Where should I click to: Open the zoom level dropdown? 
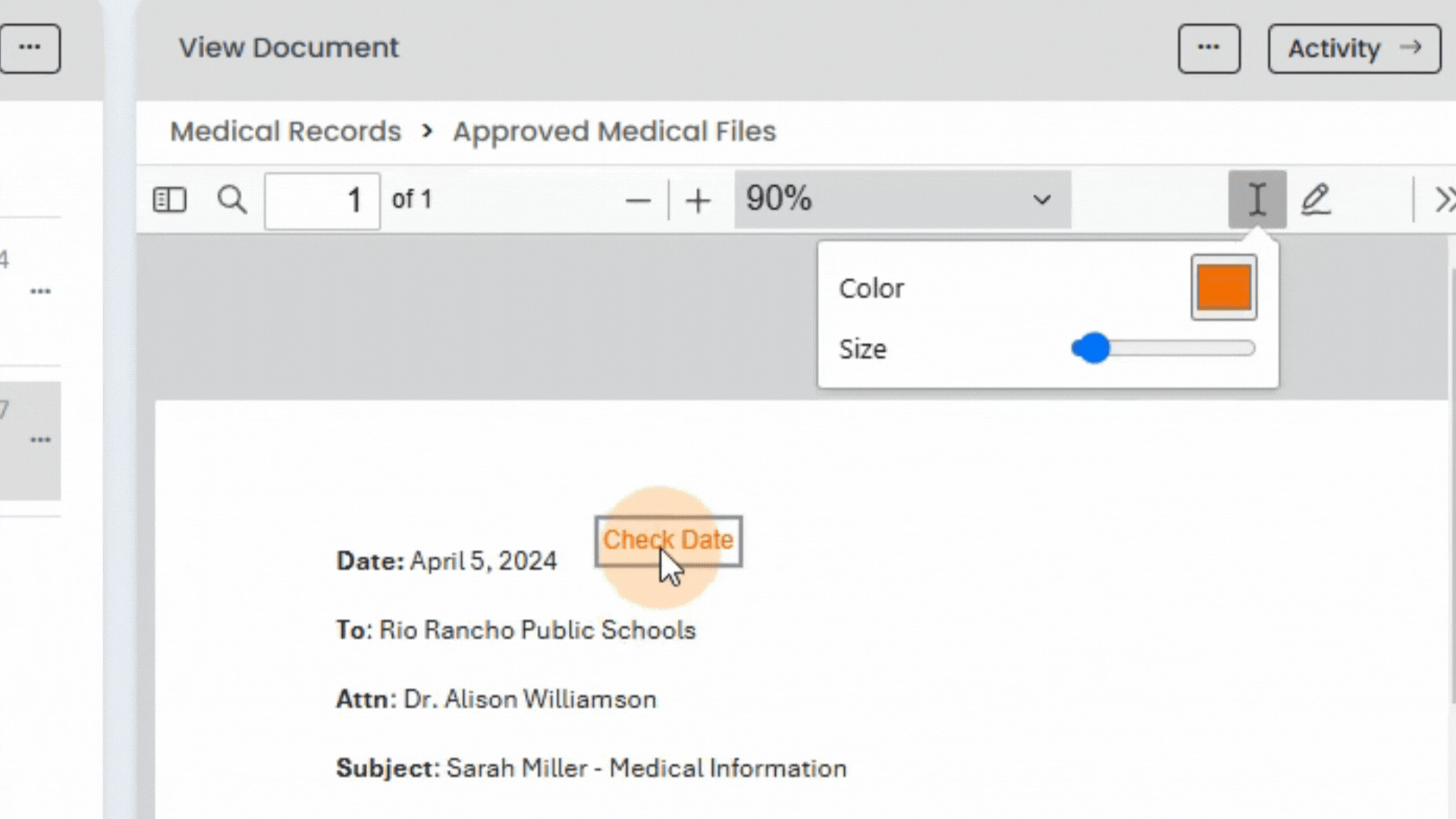pos(1042,200)
